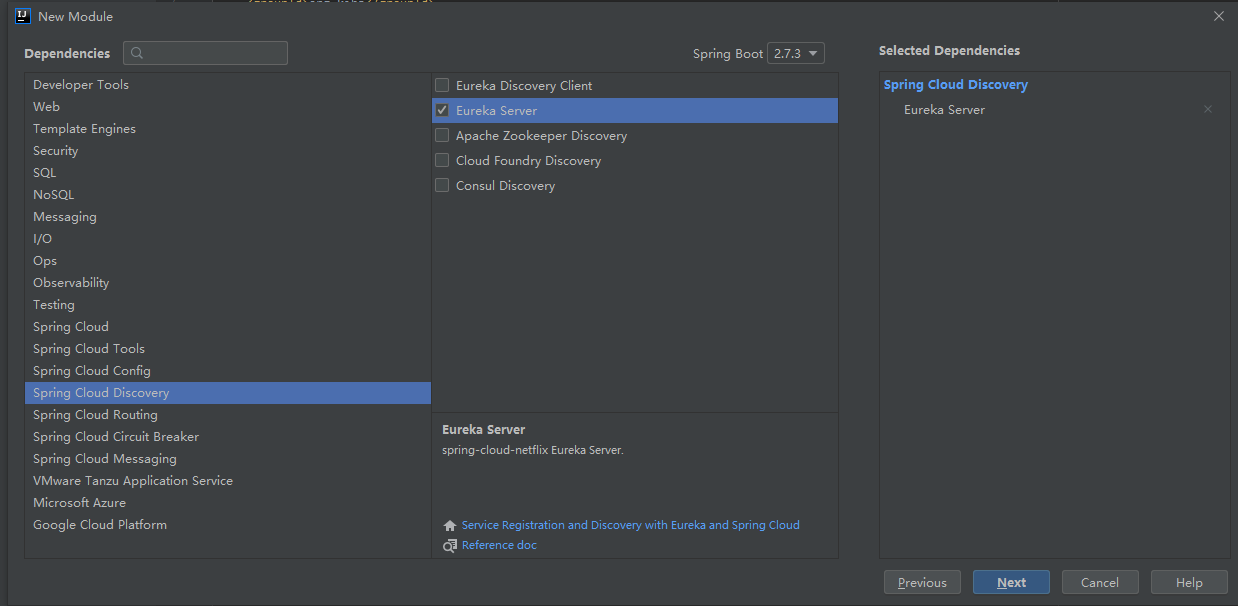Check Consul Discovery option
The image size is (1238, 606).
(442, 185)
